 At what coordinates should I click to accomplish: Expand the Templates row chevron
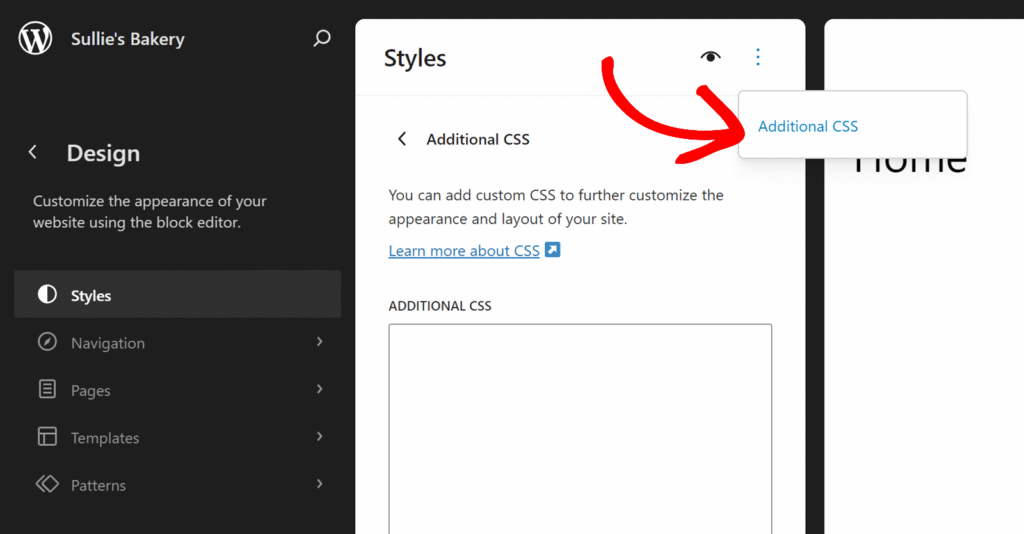319,436
